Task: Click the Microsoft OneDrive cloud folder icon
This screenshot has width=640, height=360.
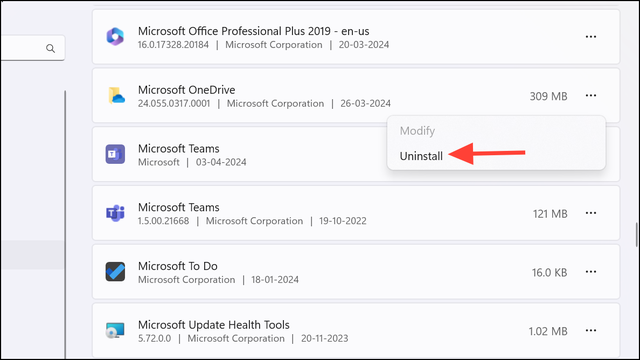Action: click(x=116, y=96)
